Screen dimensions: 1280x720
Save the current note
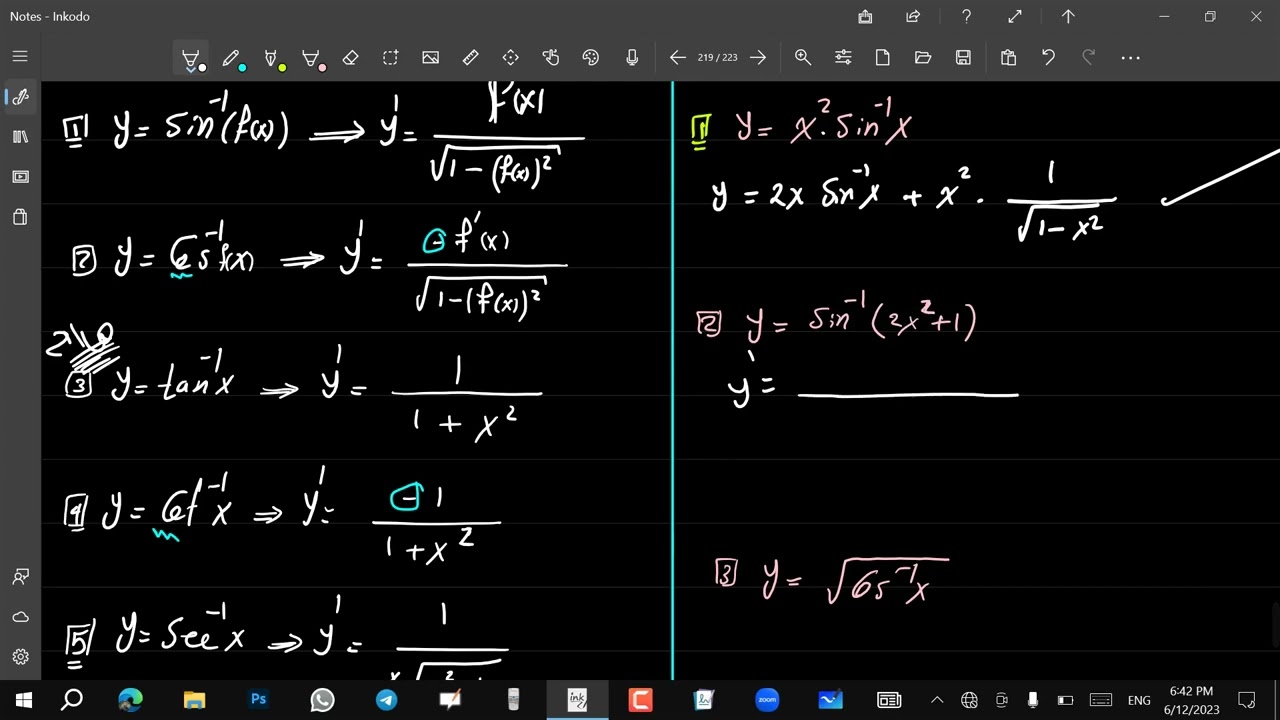coord(963,58)
